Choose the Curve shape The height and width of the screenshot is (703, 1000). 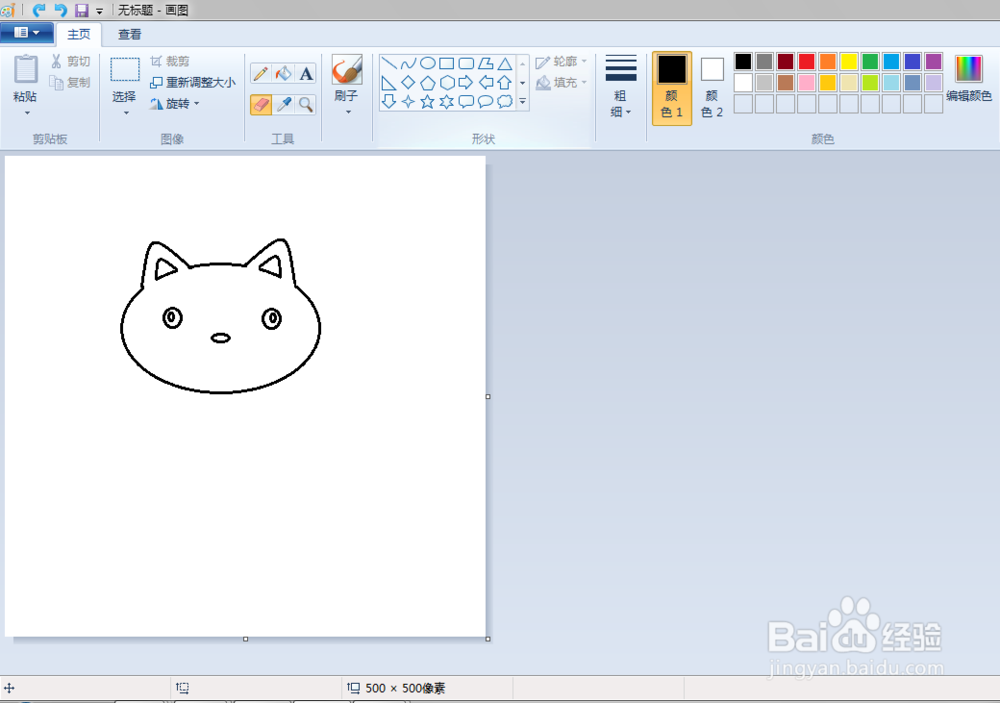408,63
